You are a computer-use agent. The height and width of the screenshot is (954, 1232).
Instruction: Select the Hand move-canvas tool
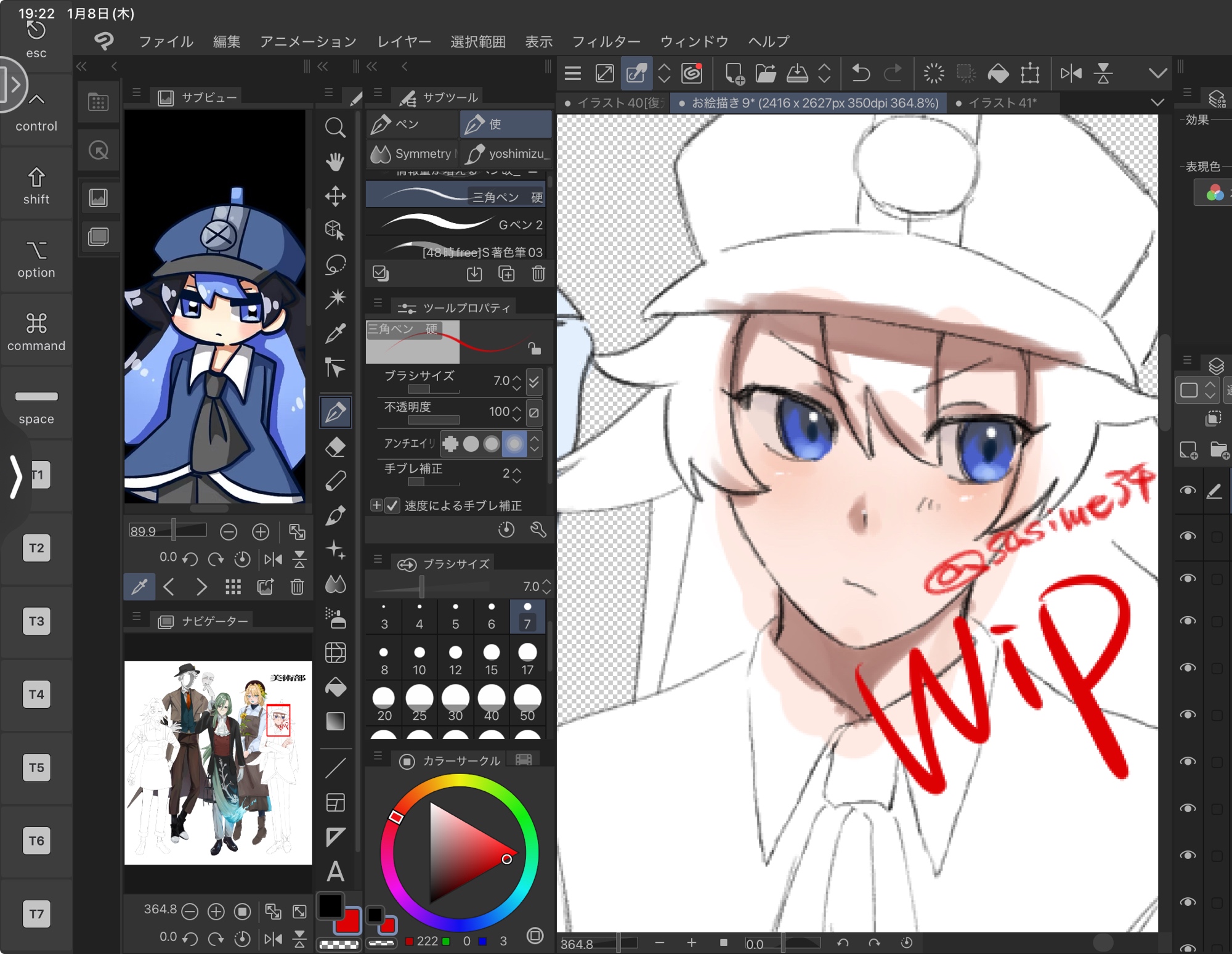point(335,162)
